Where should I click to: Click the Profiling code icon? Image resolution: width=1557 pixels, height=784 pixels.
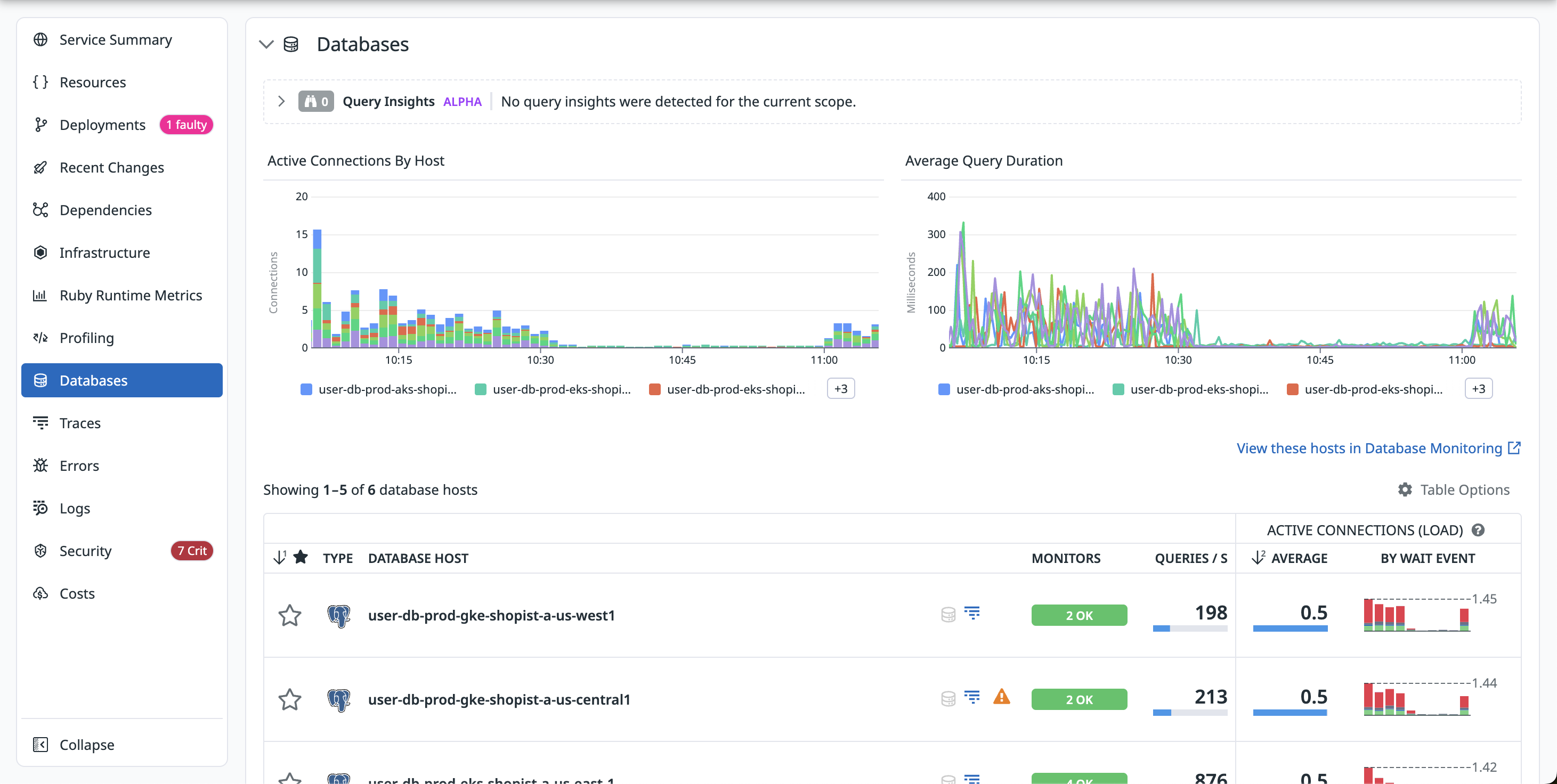pos(40,338)
